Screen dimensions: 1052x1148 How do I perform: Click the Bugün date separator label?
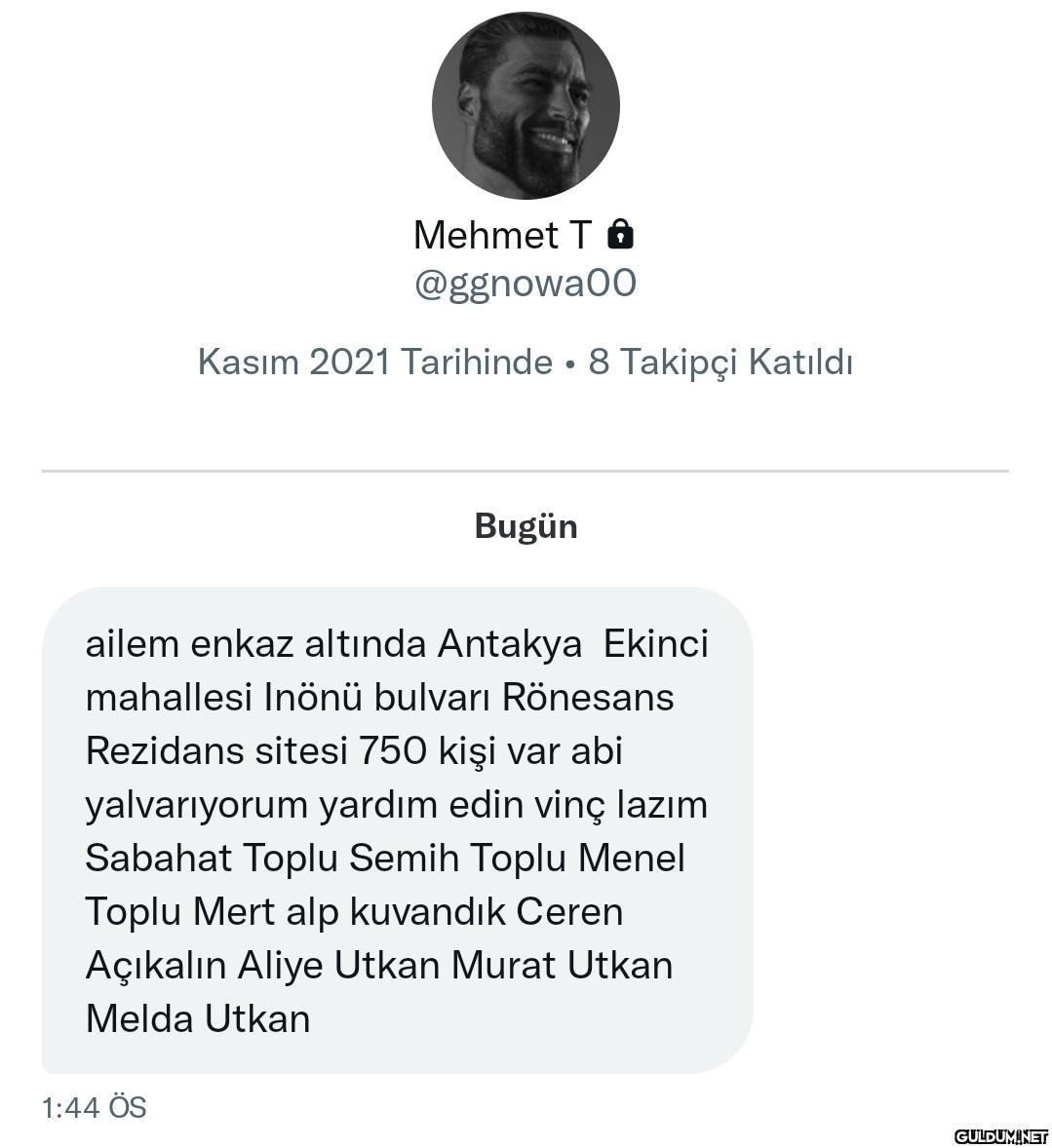(x=526, y=526)
